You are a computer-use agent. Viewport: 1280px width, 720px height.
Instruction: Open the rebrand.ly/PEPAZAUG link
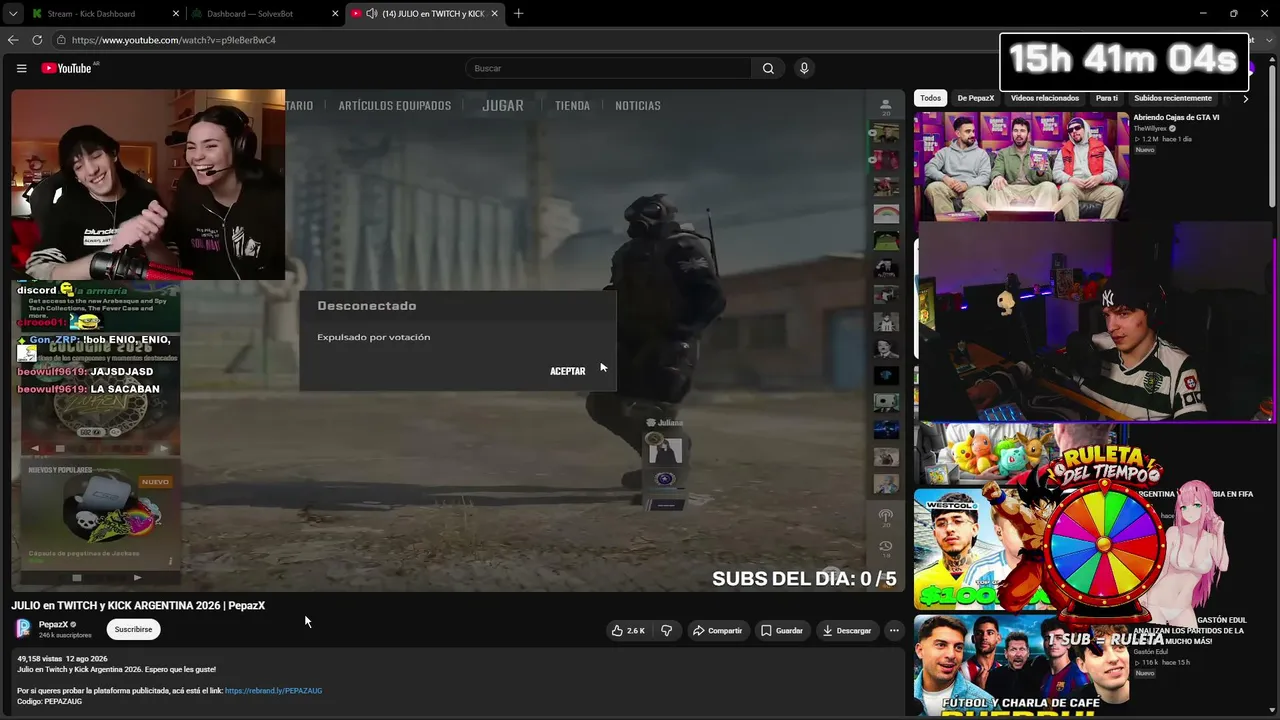pos(273,691)
